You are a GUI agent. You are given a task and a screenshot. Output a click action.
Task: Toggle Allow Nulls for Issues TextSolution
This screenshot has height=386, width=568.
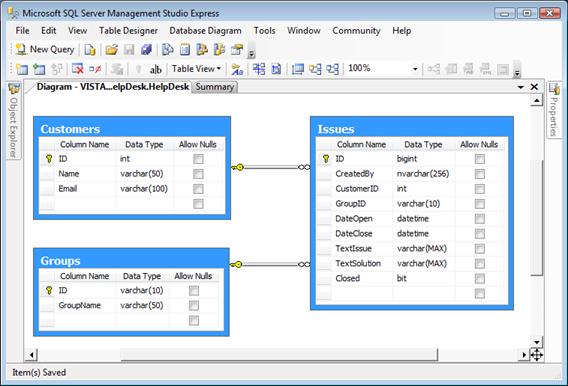click(480, 264)
